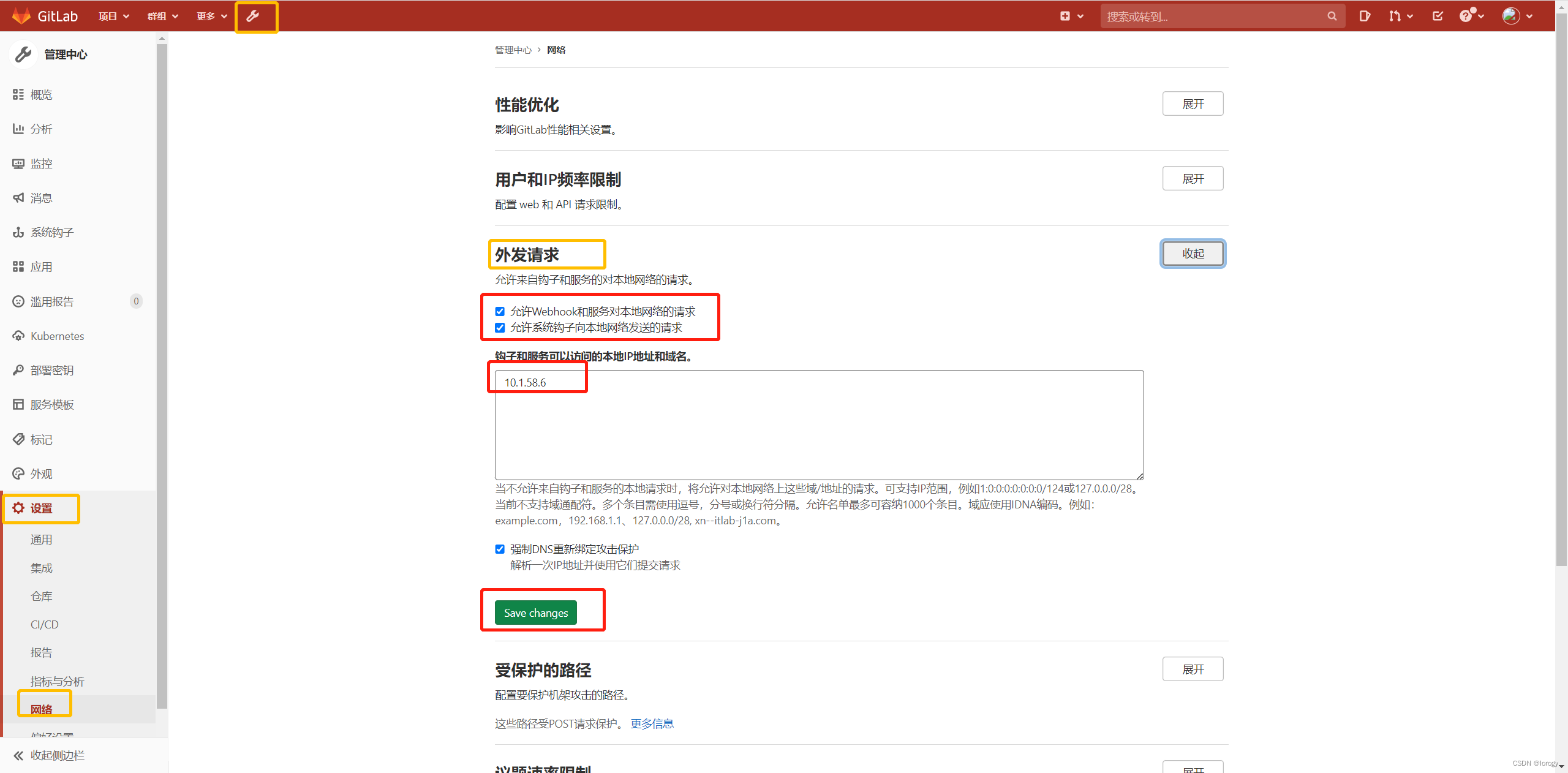
Task: Expand the 性能优化 section
Action: [x=1192, y=104]
